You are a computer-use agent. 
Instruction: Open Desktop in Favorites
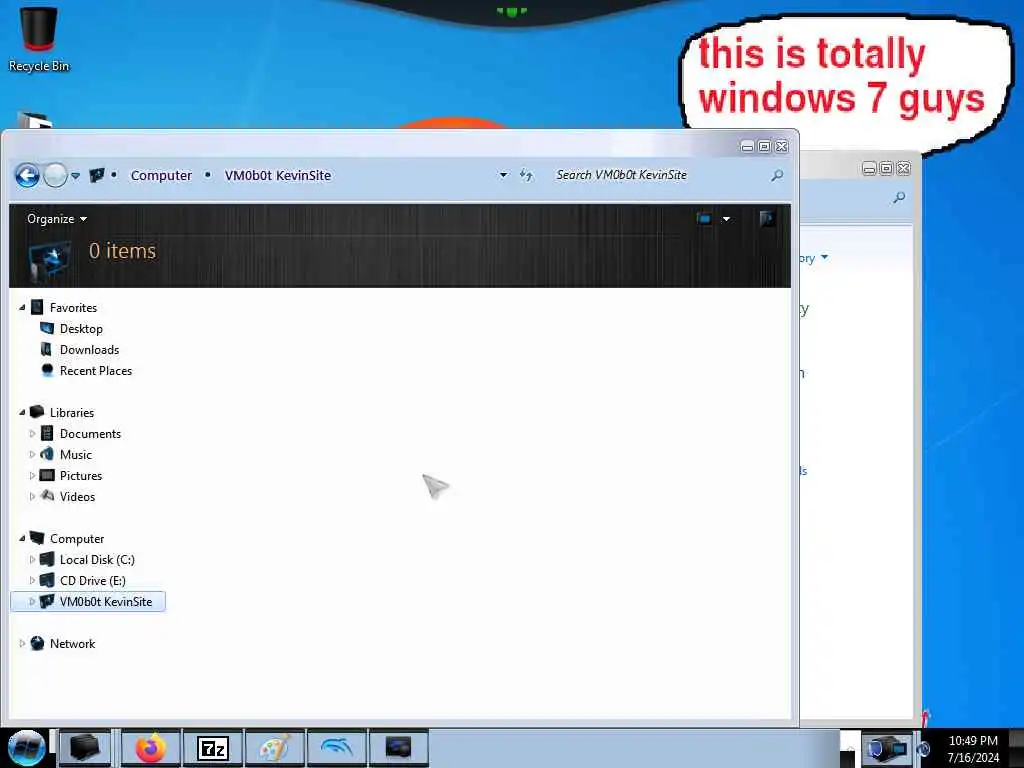point(81,328)
